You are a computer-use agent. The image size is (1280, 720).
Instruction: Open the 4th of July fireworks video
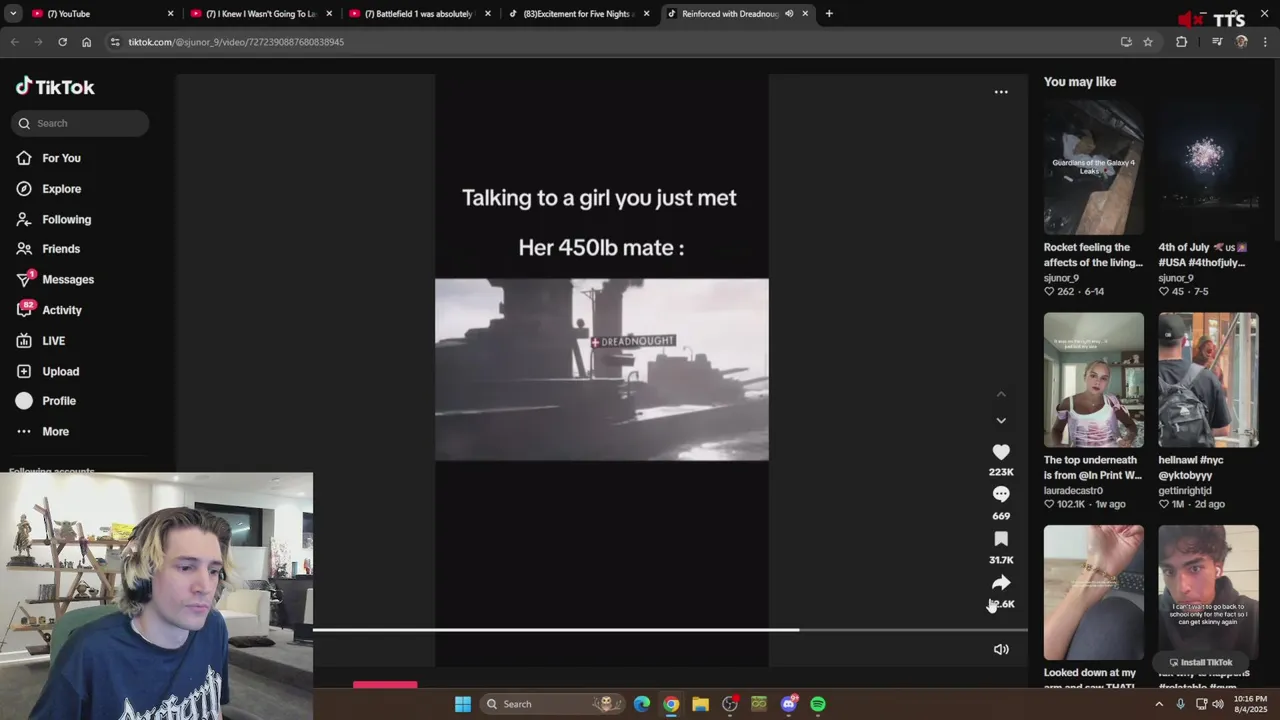click(1208, 168)
